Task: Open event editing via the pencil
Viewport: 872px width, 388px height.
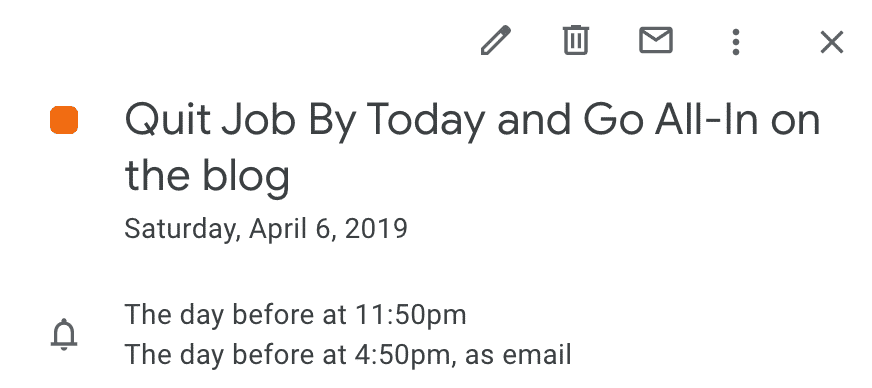Action: (x=496, y=41)
